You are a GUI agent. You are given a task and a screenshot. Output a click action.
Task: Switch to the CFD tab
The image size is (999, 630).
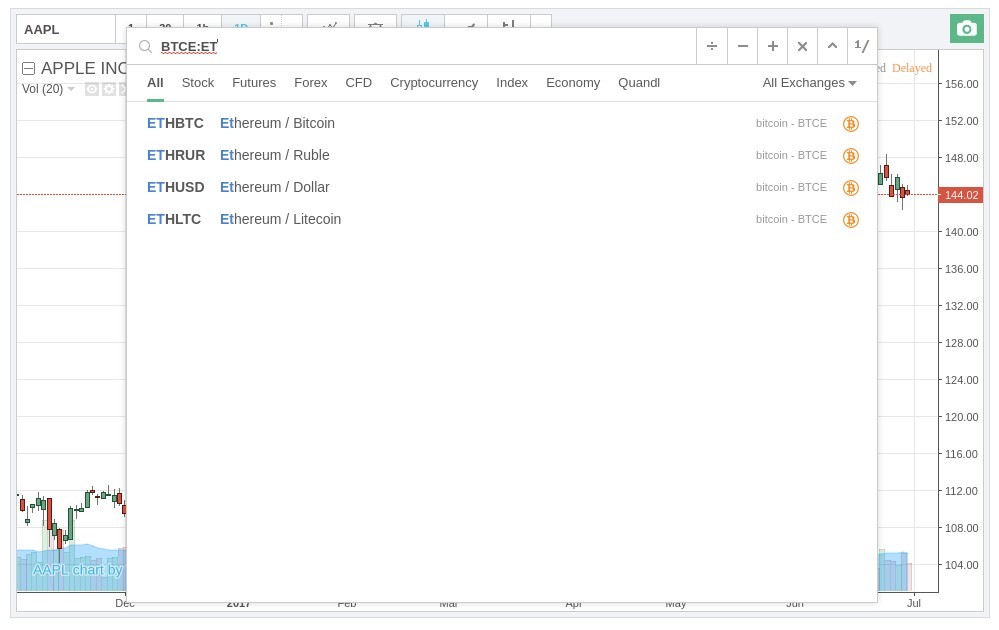tap(358, 83)
